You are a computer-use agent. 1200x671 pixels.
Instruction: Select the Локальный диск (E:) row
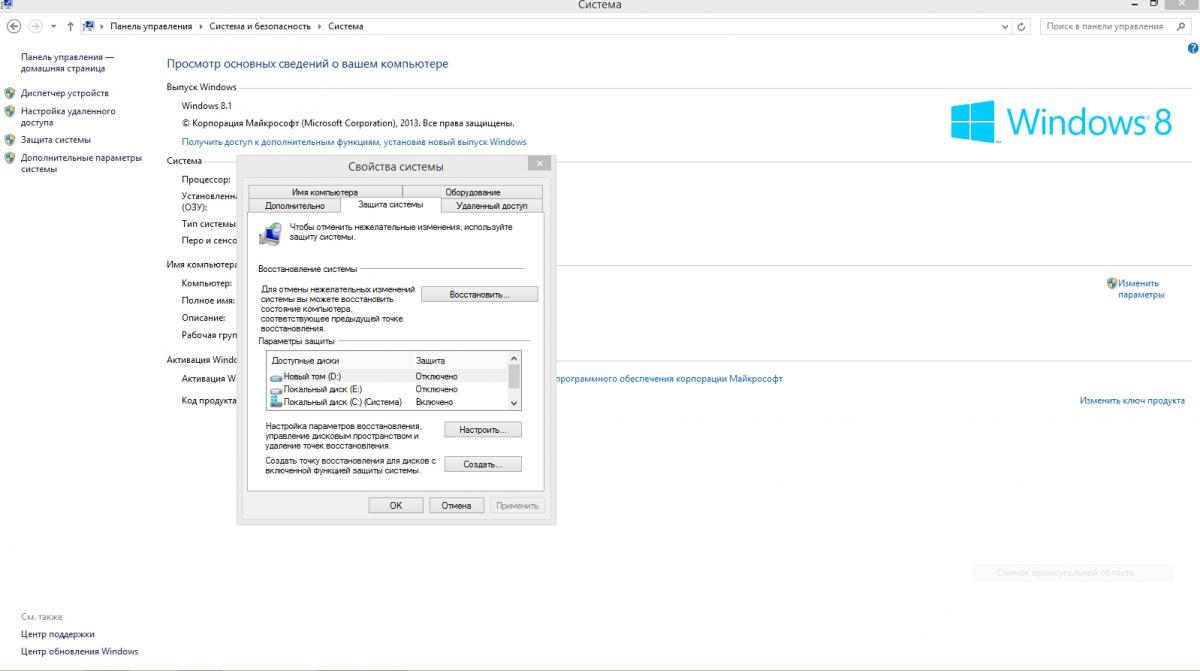(388, 389)
